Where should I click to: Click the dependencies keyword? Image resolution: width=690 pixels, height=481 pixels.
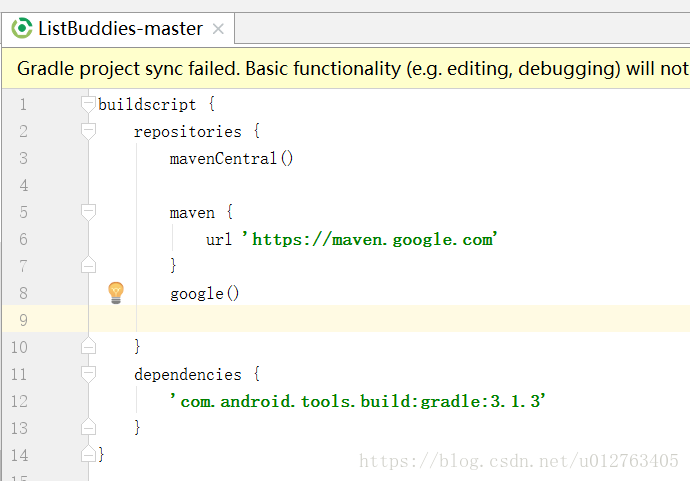[188, 375]
